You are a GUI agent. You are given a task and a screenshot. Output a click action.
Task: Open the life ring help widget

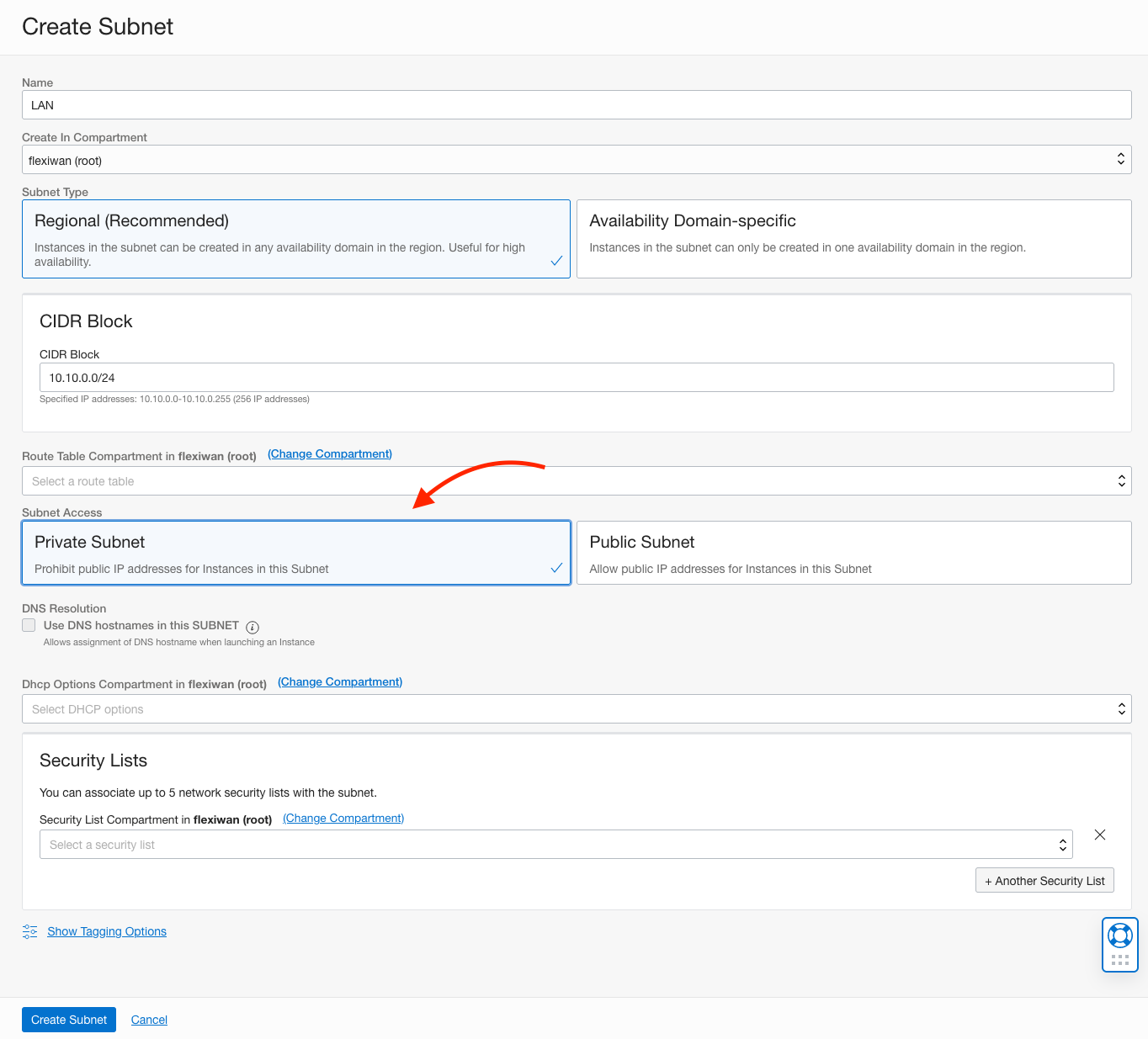click(1119, 936)
